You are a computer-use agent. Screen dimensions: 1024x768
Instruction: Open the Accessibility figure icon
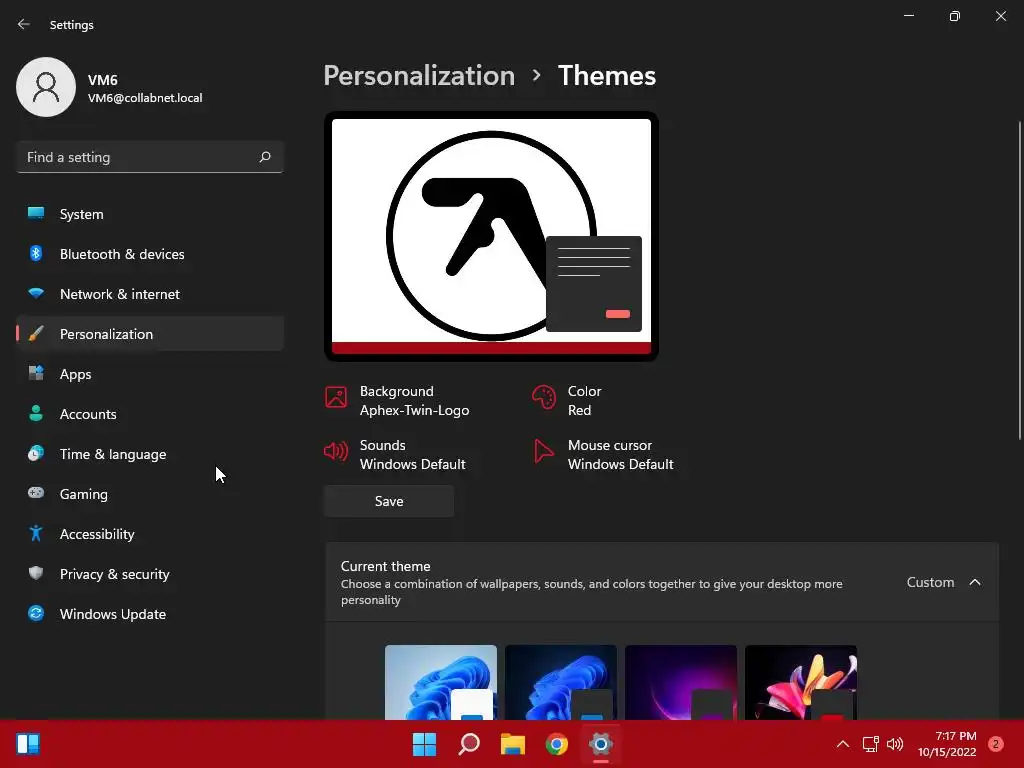36,534
